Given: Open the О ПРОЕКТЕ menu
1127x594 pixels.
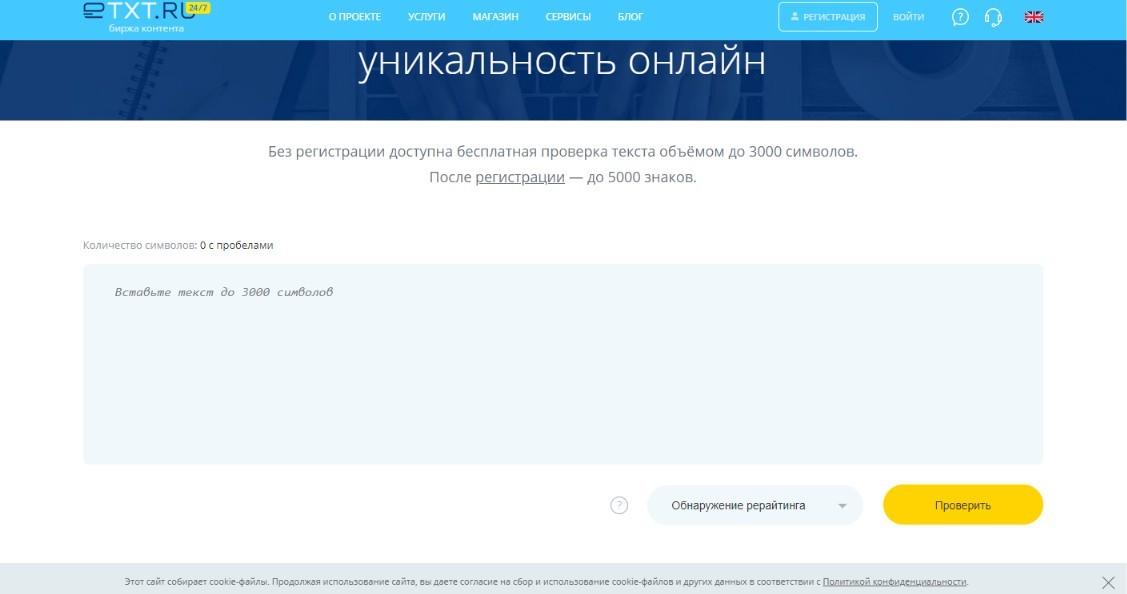Looking at the screenshot, I should coord(354,17).
